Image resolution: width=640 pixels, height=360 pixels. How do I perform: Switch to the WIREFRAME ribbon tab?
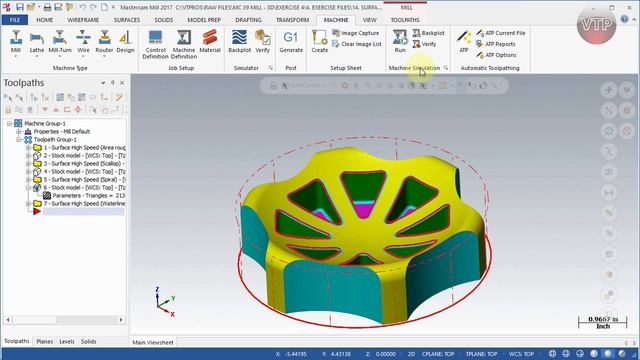tap(83, 20)
